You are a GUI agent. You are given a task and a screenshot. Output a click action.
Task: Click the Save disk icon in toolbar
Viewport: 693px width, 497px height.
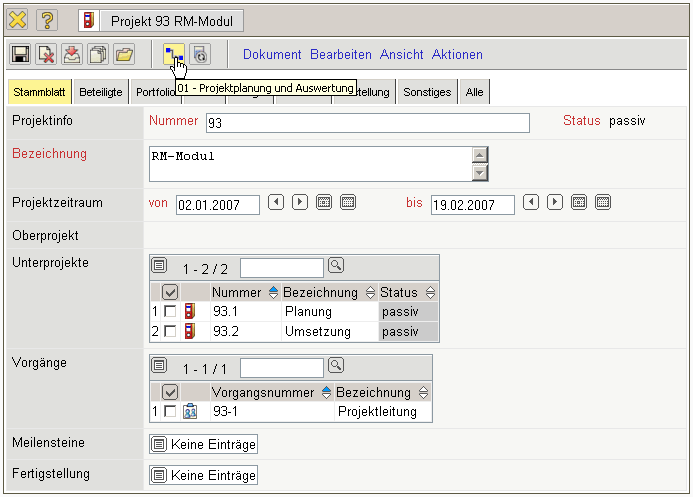pos(20,54)
